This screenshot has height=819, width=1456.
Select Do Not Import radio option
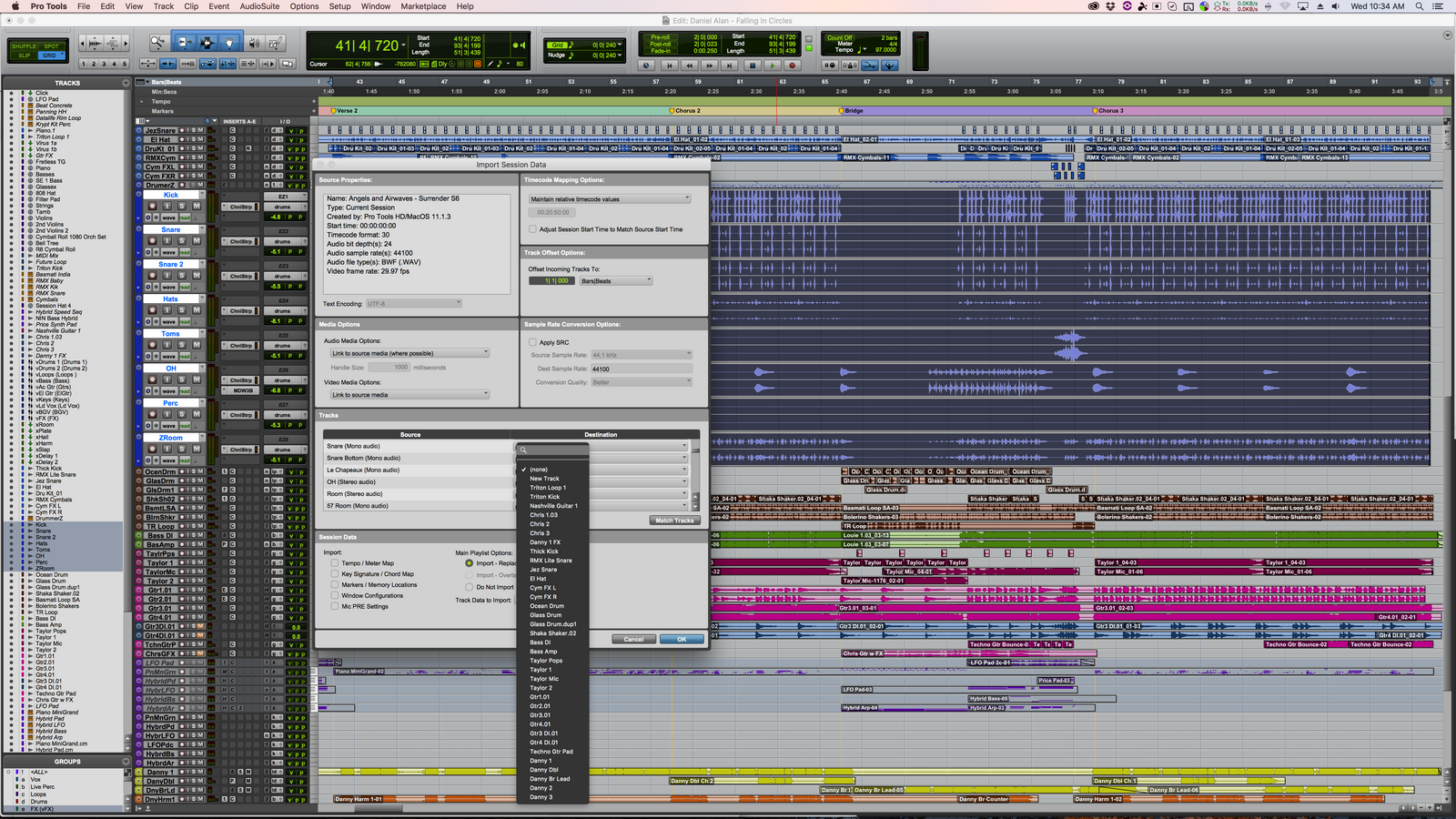click(470, 587)
